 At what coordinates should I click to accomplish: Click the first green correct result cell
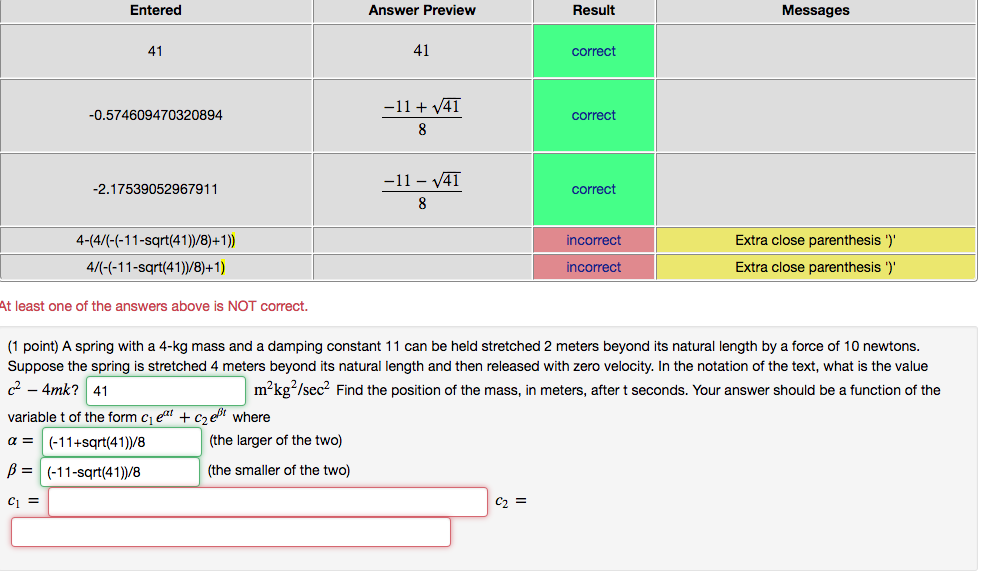coord(593,50)
